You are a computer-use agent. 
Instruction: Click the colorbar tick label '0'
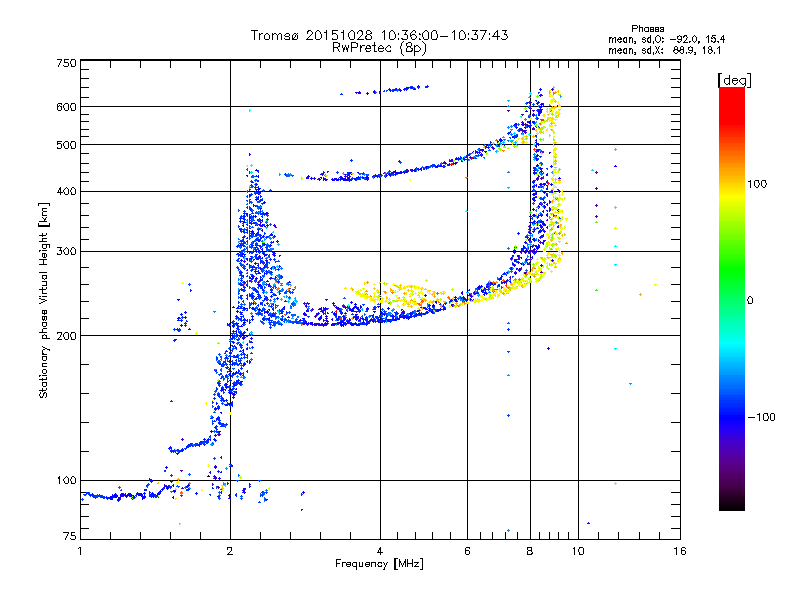[750, 300]
